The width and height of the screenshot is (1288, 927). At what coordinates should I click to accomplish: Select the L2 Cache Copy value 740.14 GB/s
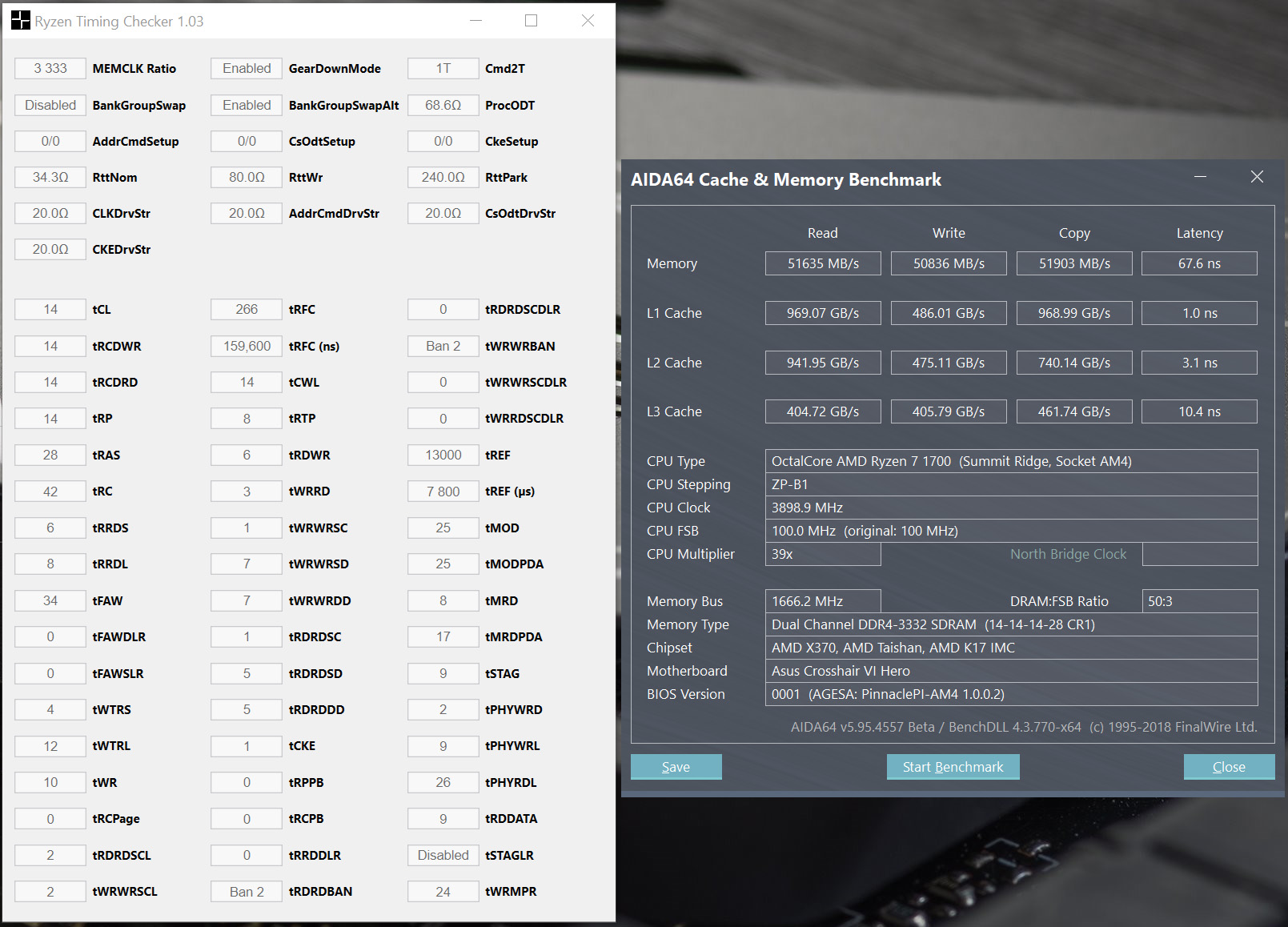1074,363
